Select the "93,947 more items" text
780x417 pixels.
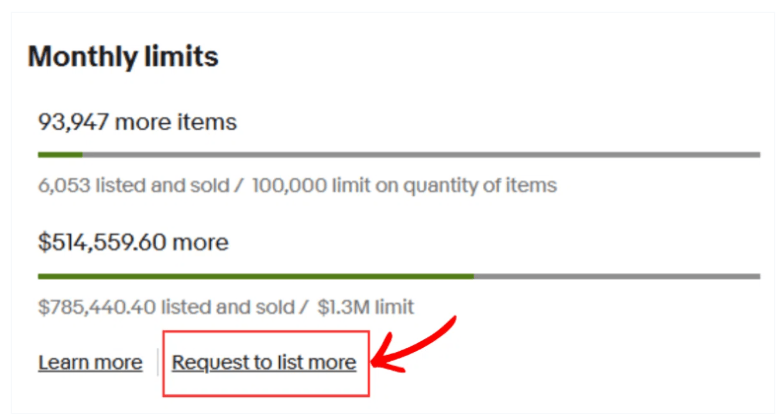[137, 122]
